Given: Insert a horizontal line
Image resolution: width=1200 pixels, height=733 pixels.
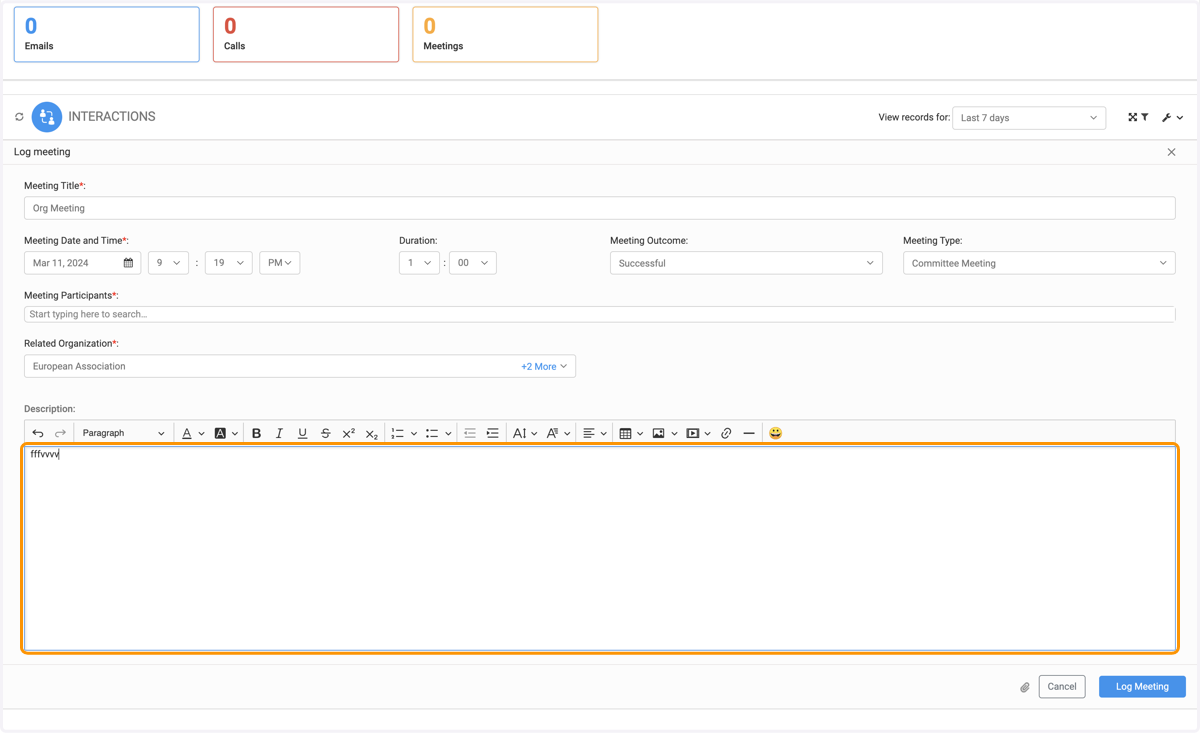Looking at the screenshot, I should pos(749,433).
